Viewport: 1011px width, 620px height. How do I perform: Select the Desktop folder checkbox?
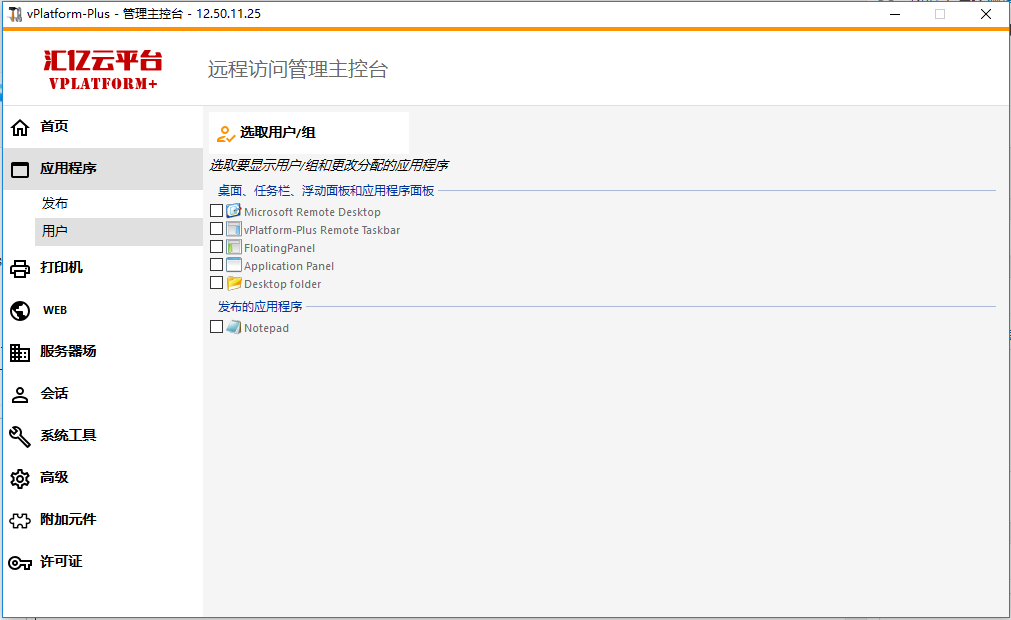pyautogui.click(x=217, y=283)
